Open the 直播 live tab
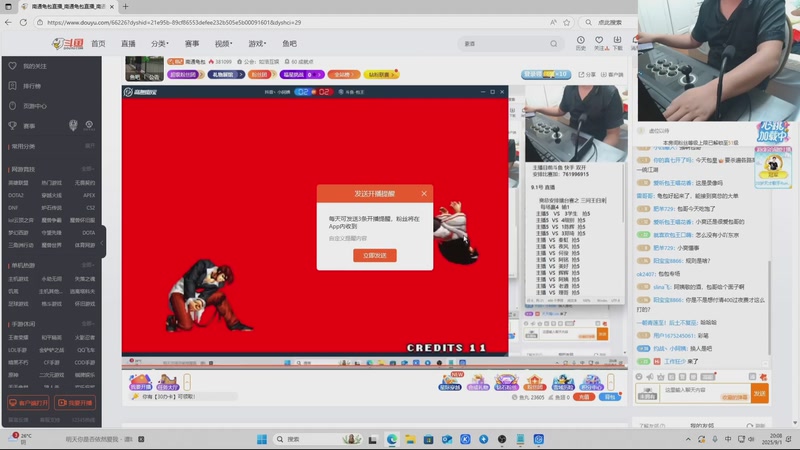Screen dimensions: 800x450 [x=128, y=44]
